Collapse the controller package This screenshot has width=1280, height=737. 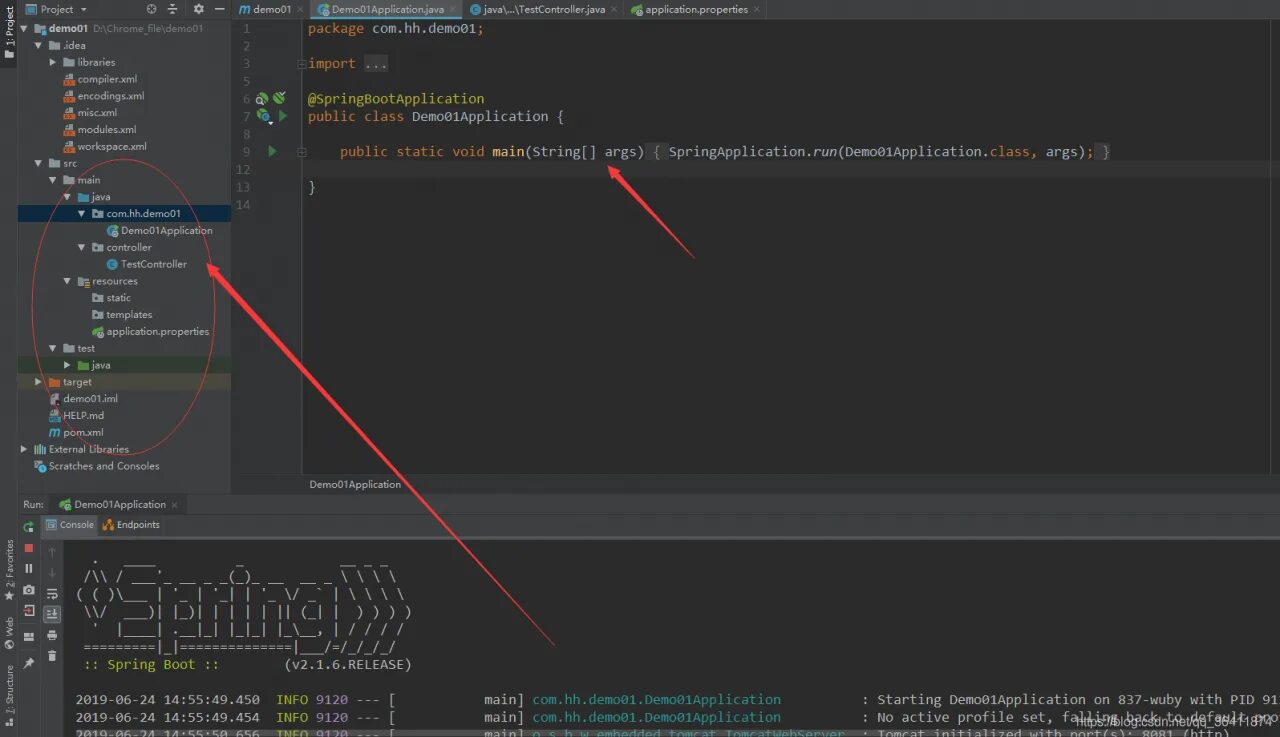tap(82, 247)
